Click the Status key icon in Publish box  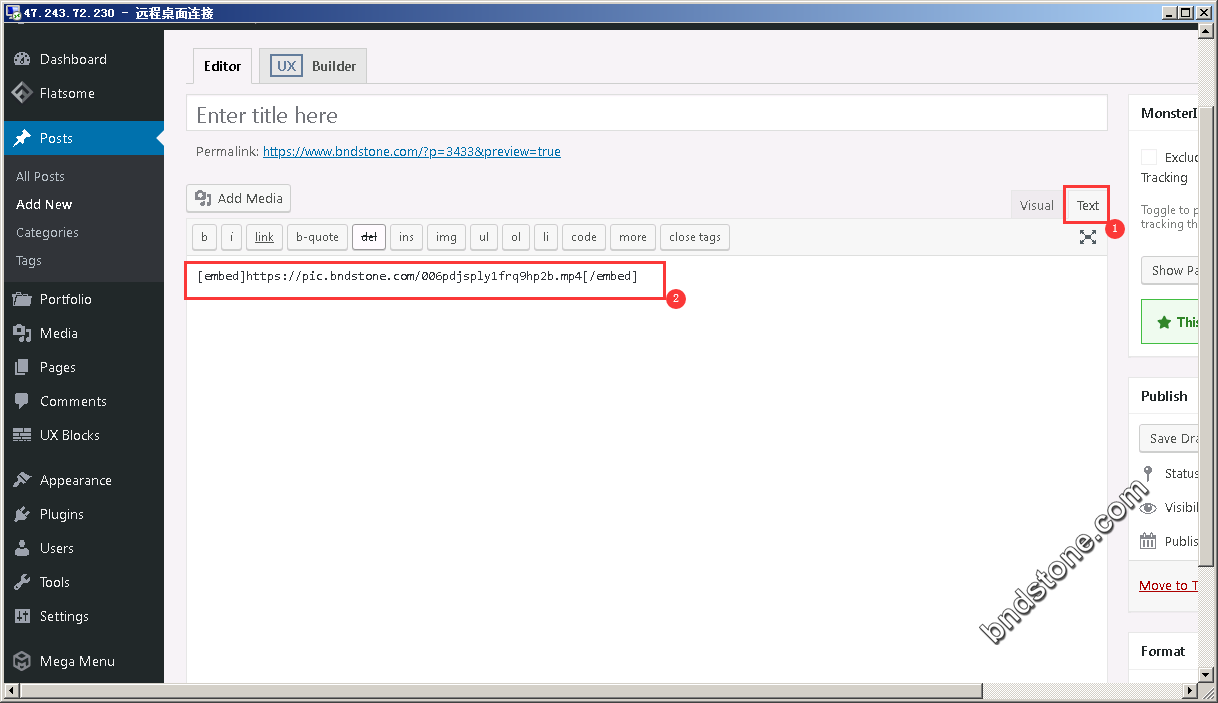point(1148,473)
